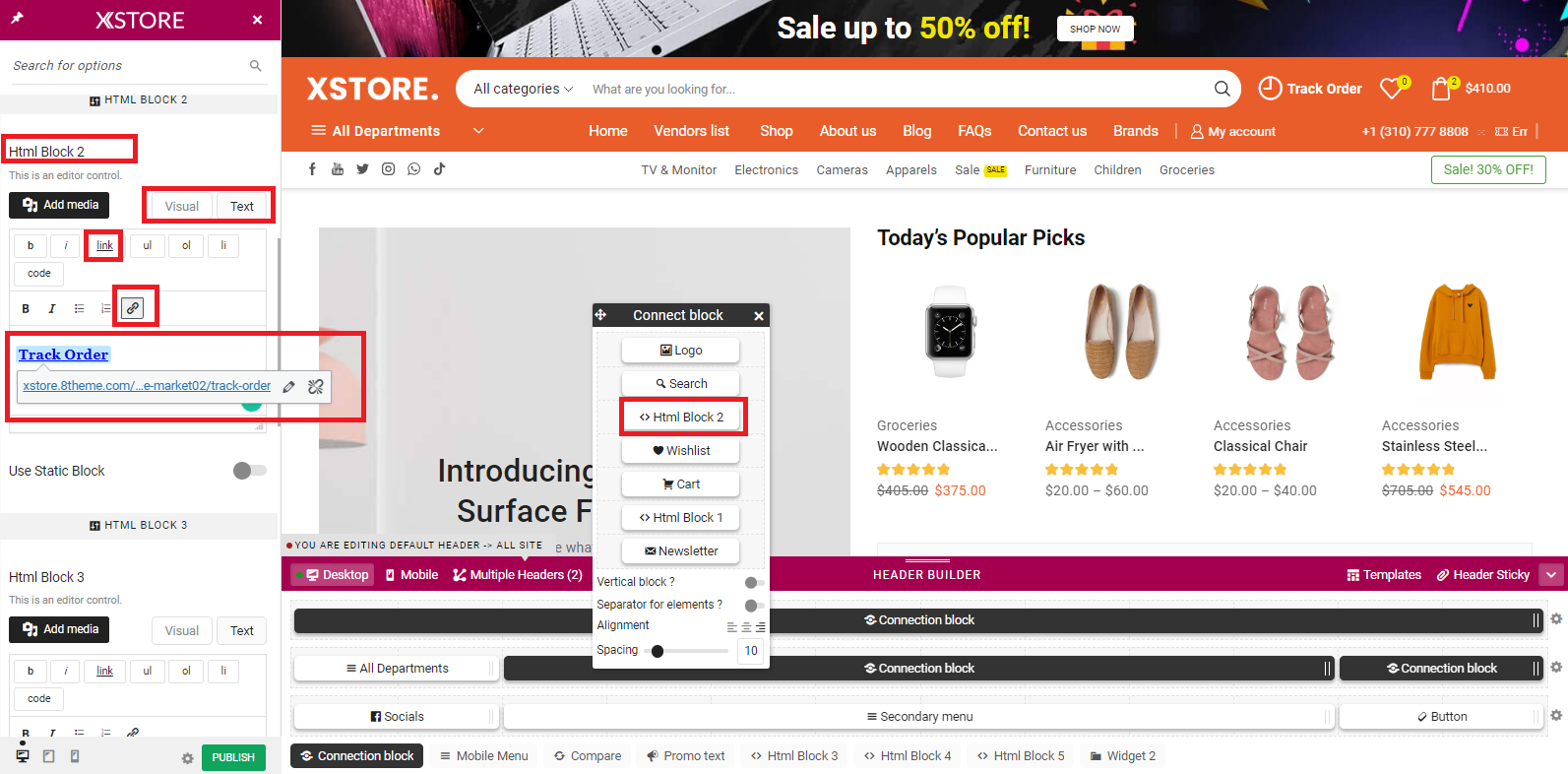Toggle Separator for elements switch
The image size is (1568, 774).
(x=754, y=606)
